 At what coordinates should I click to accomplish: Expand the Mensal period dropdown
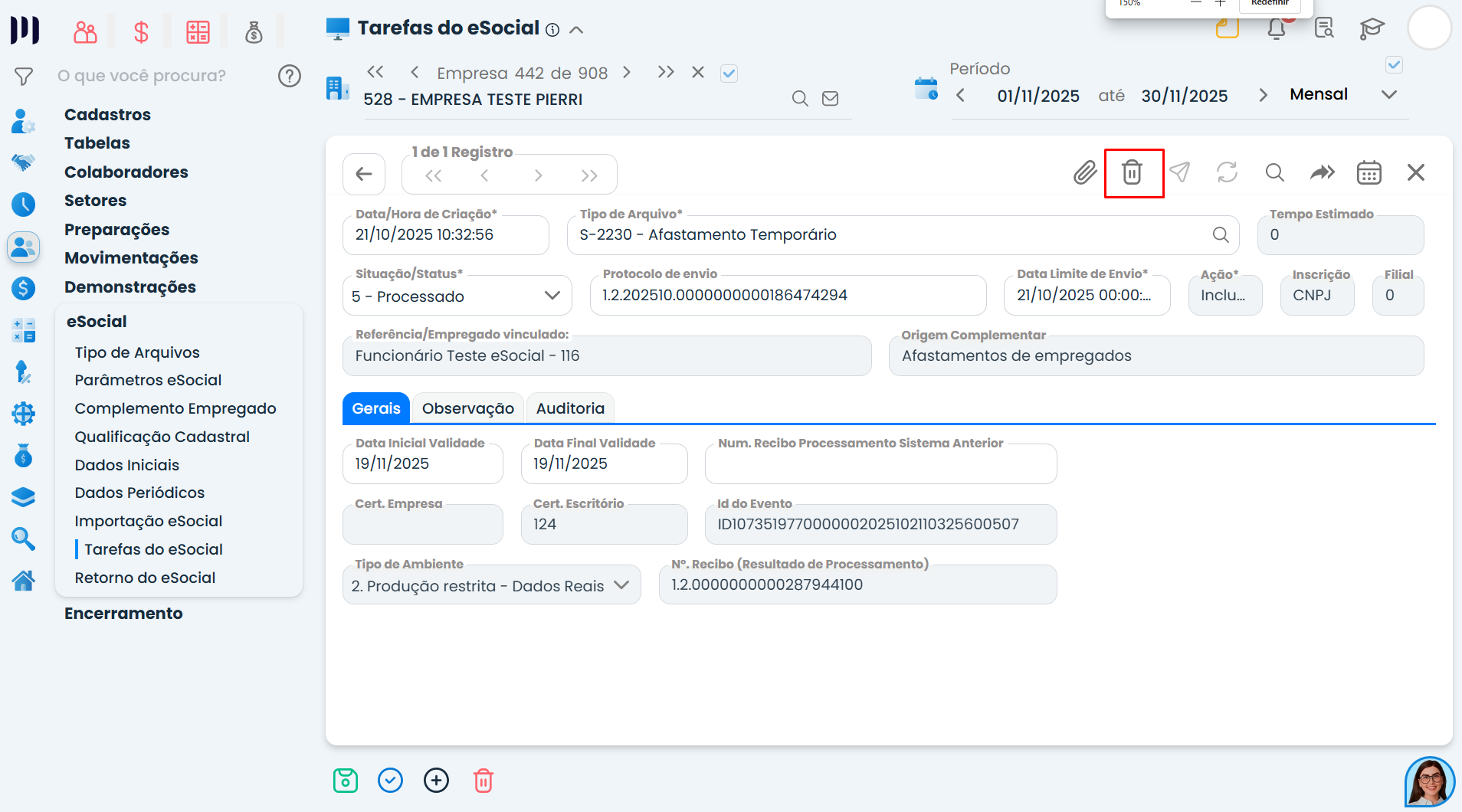point(1388,94)
